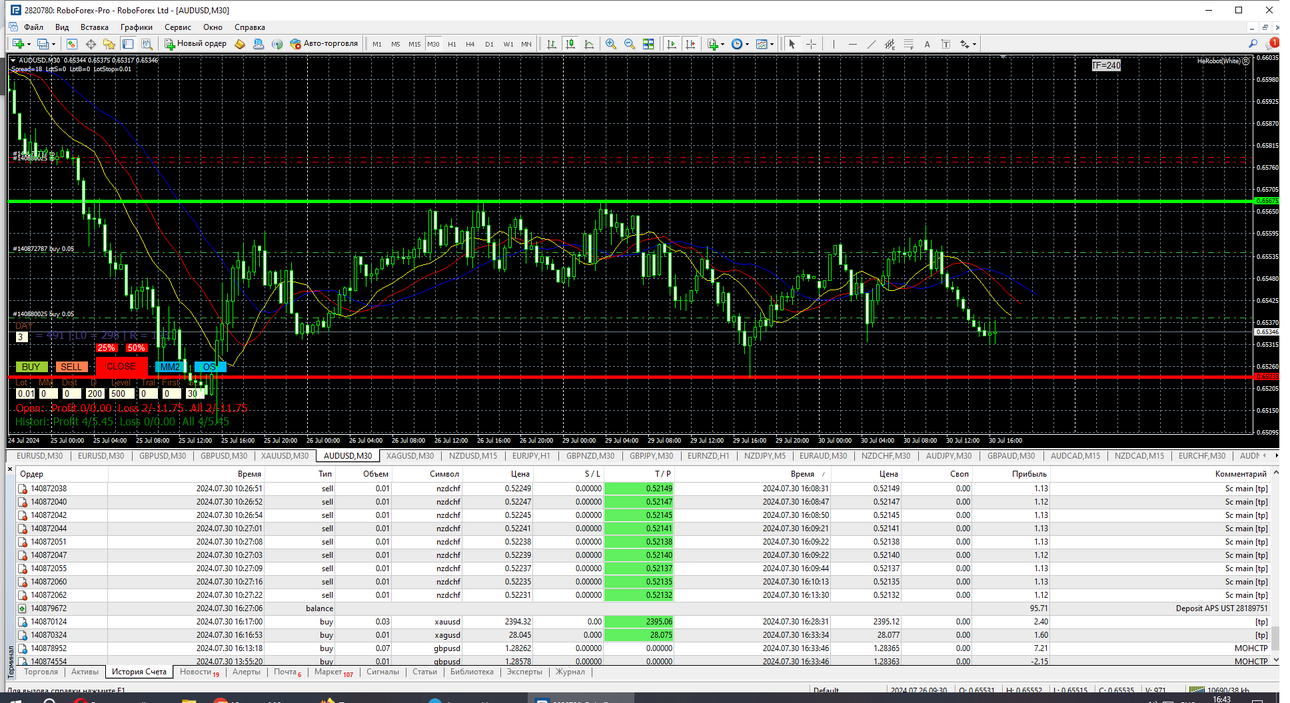The width and height of the screenshot is (1290, 703).
Task: Select the Fibonacci retracement tool
Action: (x=909, y=44)
